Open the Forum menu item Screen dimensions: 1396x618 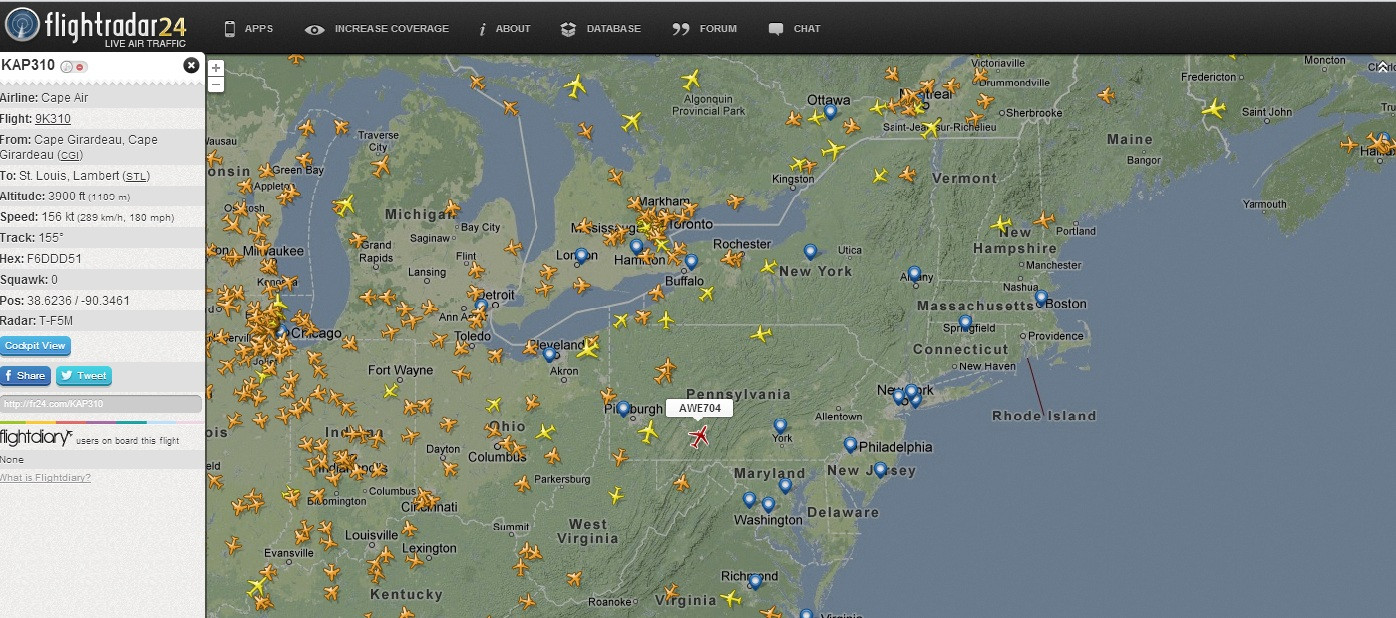click(x=705, y=29)
